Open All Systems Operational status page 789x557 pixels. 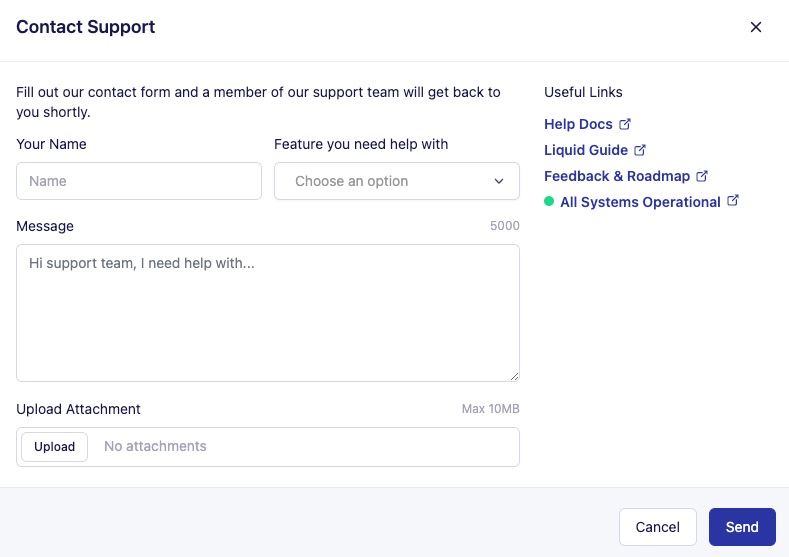click(x=640, y=202)
